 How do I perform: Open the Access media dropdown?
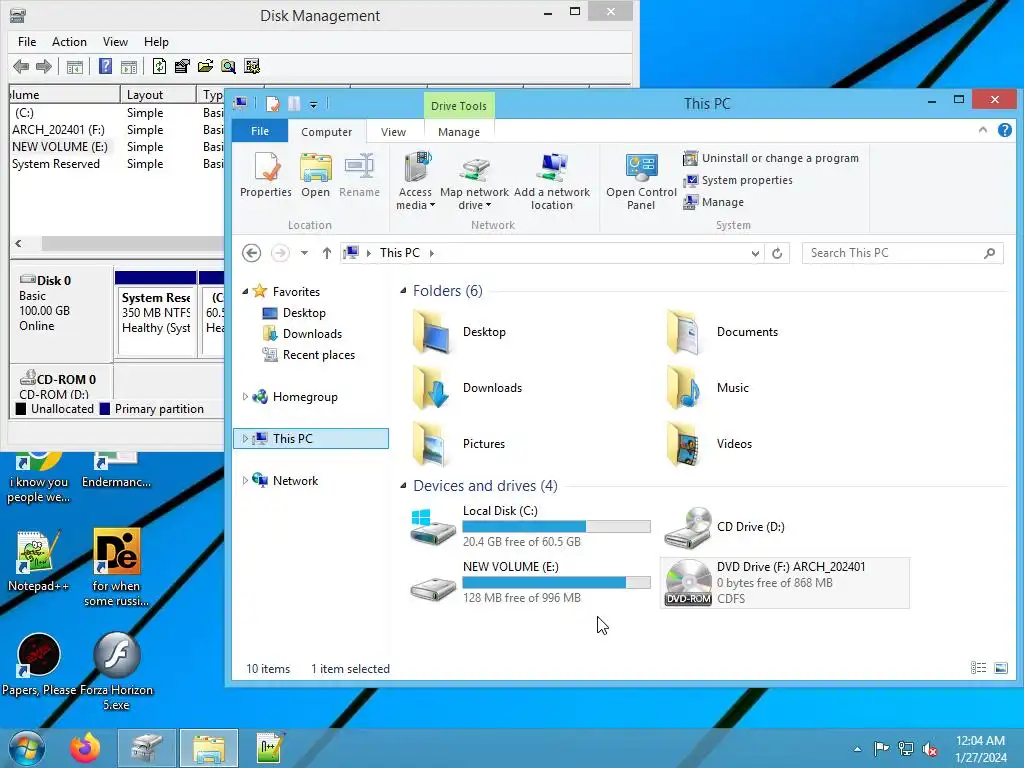pyautogui.click(x=415, y=181)
